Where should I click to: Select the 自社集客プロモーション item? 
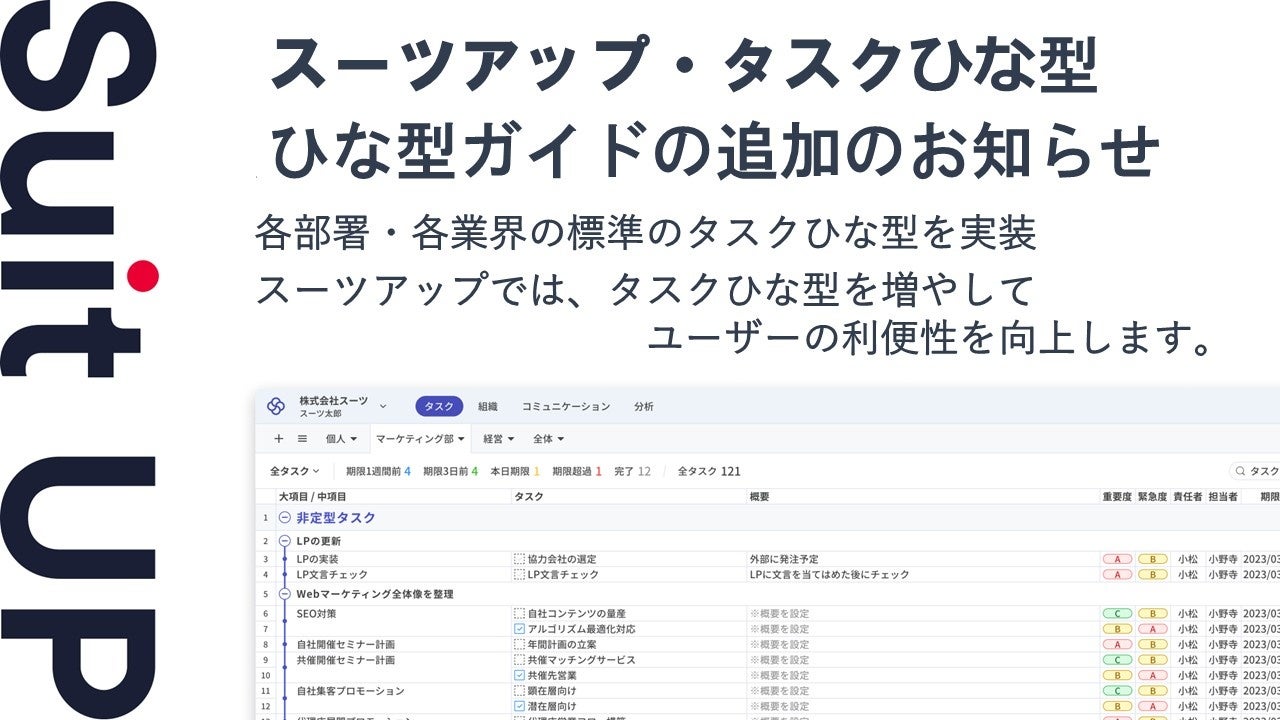tap(350, 691)
